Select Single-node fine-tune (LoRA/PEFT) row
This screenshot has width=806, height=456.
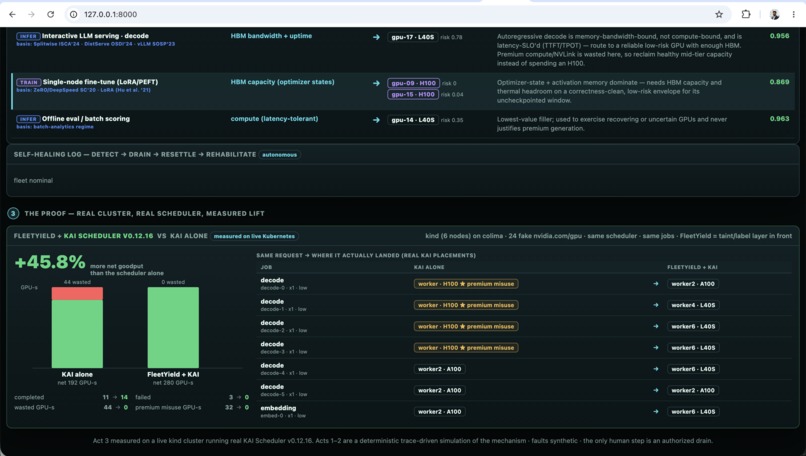coord(403,92)
